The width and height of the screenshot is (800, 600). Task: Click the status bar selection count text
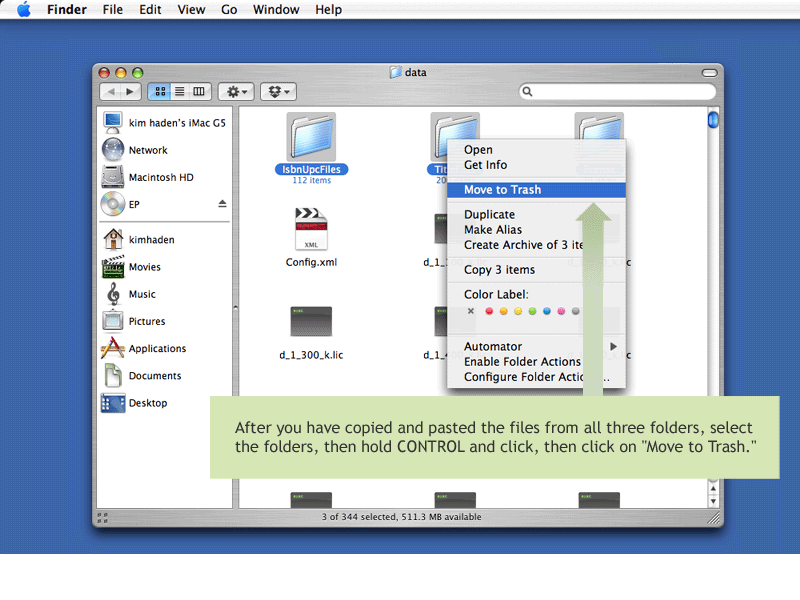402,517
